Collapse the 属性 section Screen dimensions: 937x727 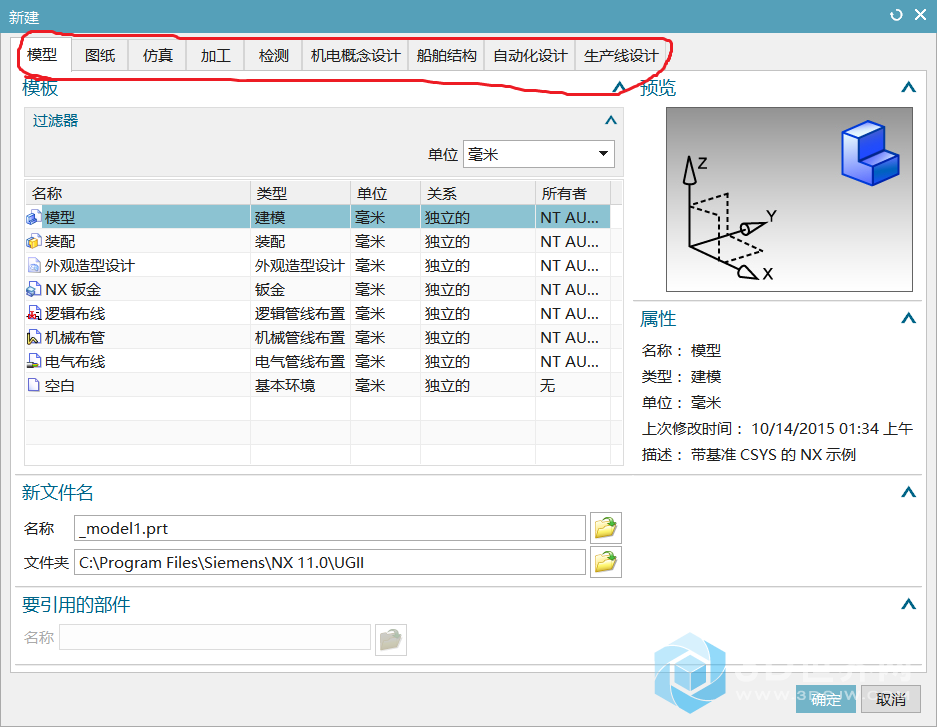click(908, 318)
